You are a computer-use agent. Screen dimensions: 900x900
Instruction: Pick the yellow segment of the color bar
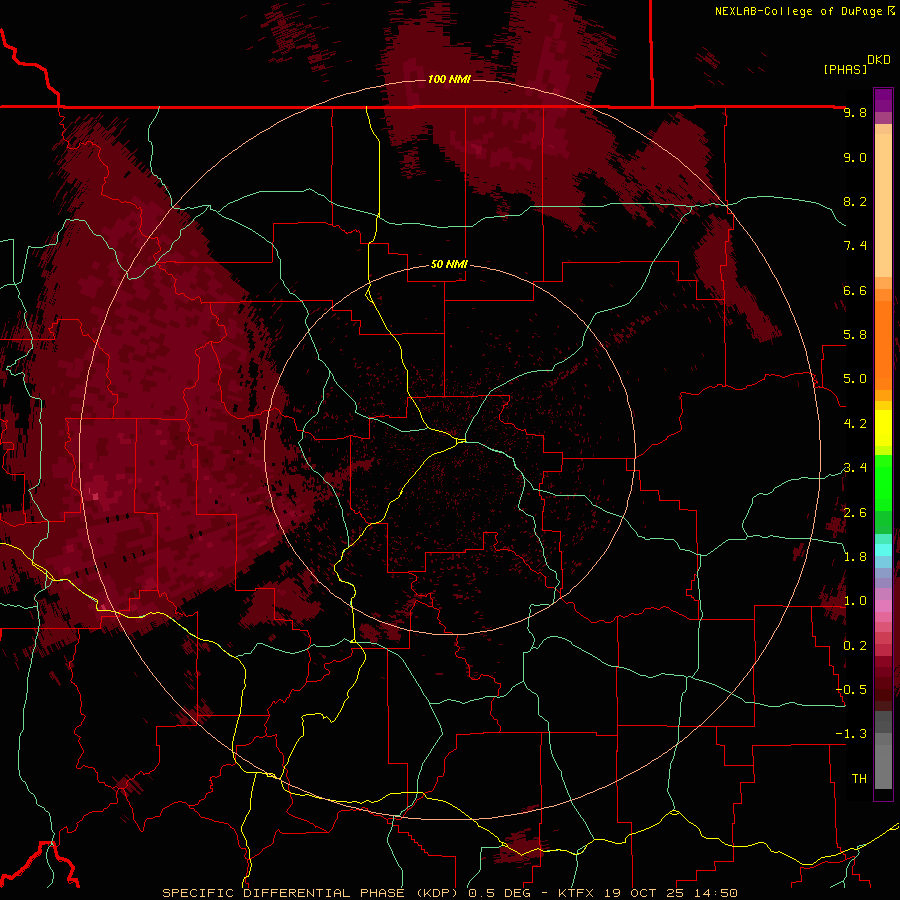tap(883, 428)
